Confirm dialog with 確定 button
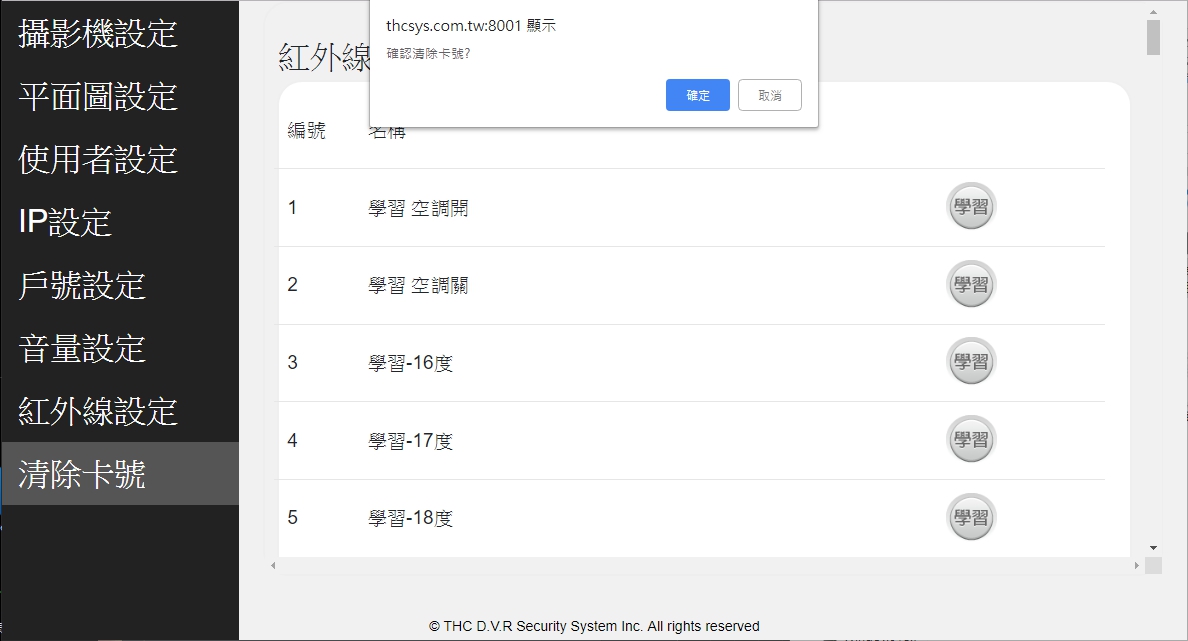 [697, 95]
